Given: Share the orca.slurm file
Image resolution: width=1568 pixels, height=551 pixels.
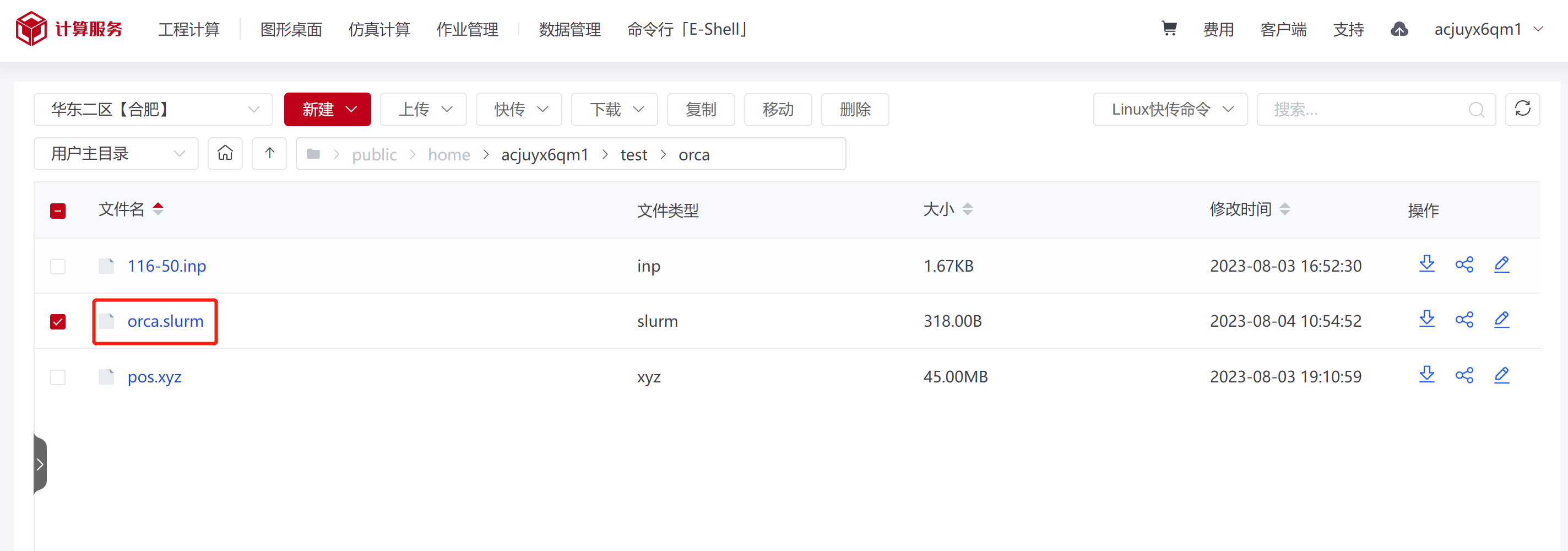Looking at the screenshot, I should pos(1464,320).
